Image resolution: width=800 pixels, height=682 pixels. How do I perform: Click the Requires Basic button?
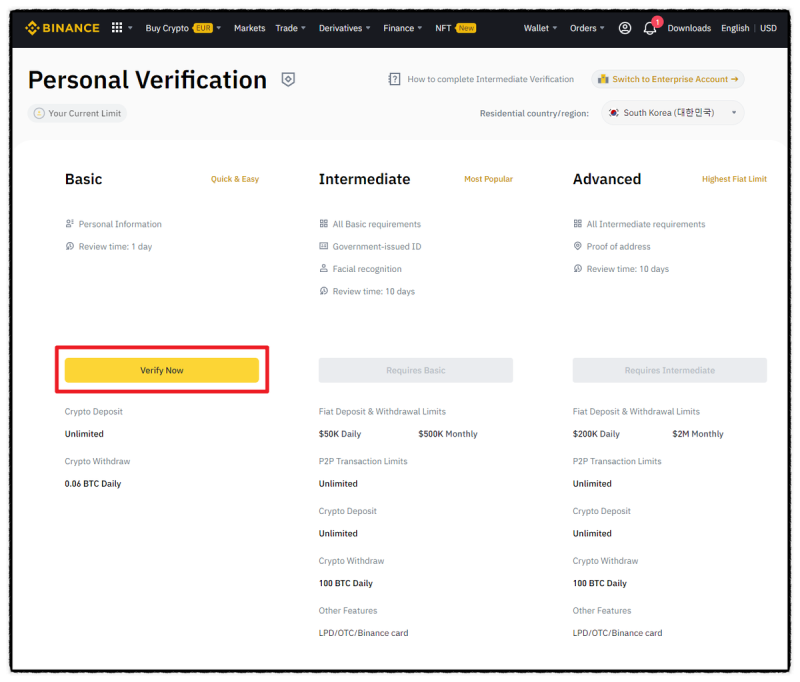(x=416, y=370)
